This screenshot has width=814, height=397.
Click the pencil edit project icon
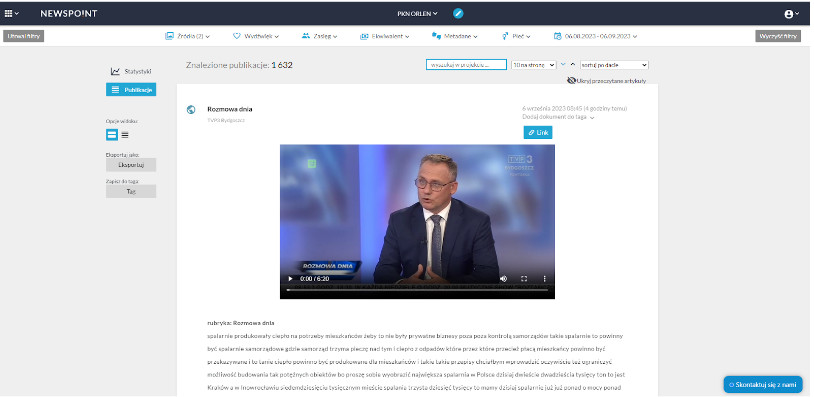pyautogui.click(x=458, y=13)
